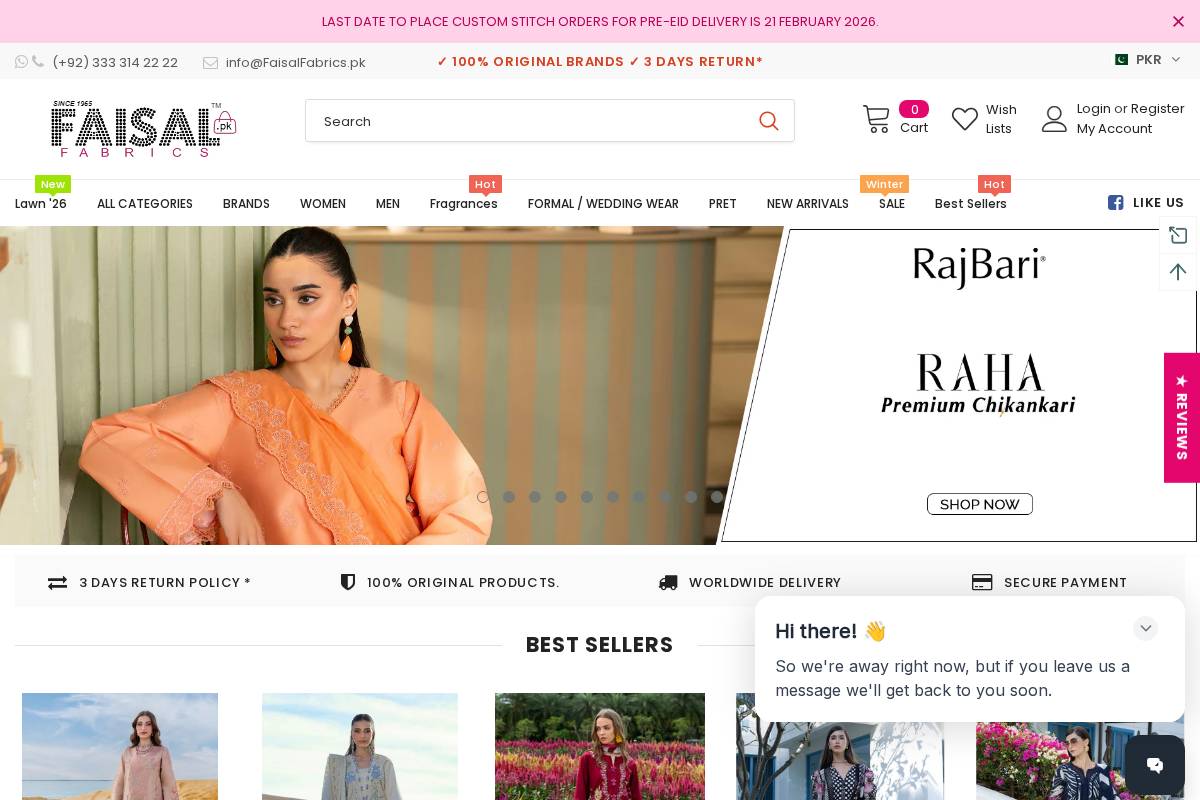Click inside the Search input field
The width and height of the screenshot is (1200, 800).
tap(520, 120)
